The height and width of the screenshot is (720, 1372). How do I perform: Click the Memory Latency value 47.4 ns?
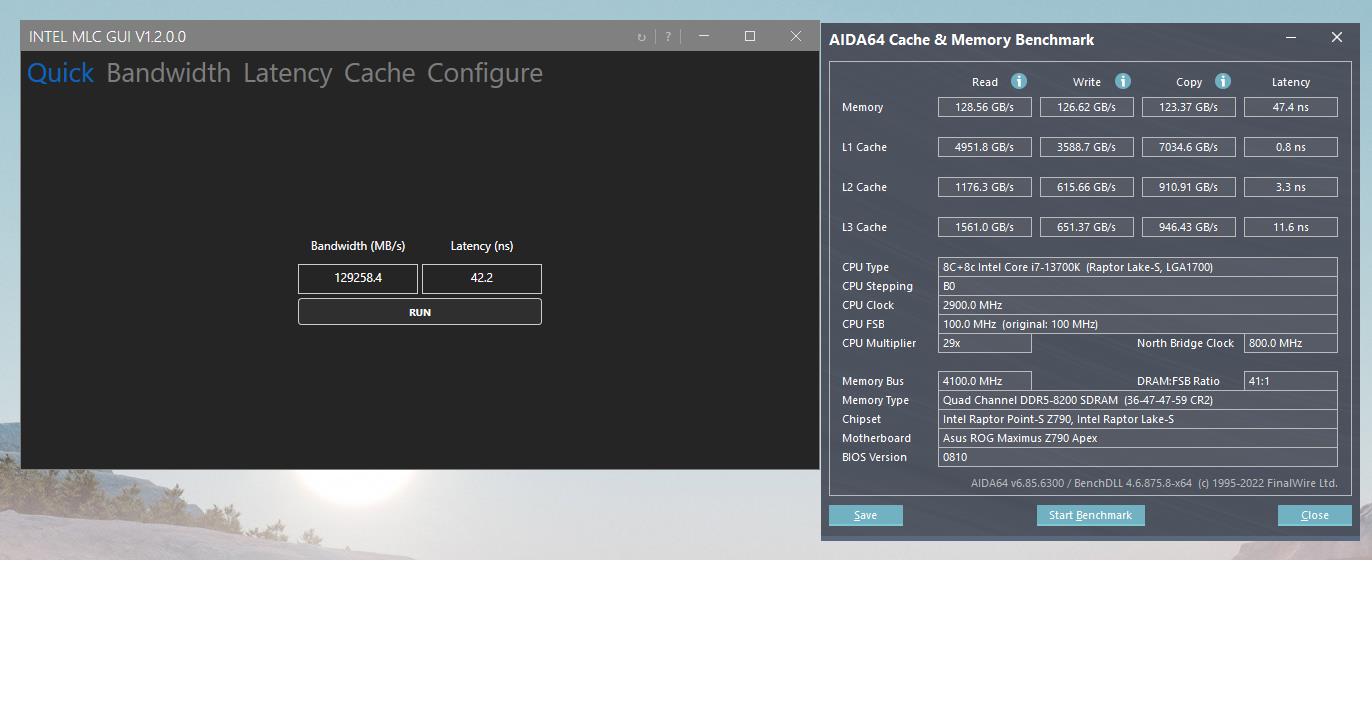[1291, 107]
